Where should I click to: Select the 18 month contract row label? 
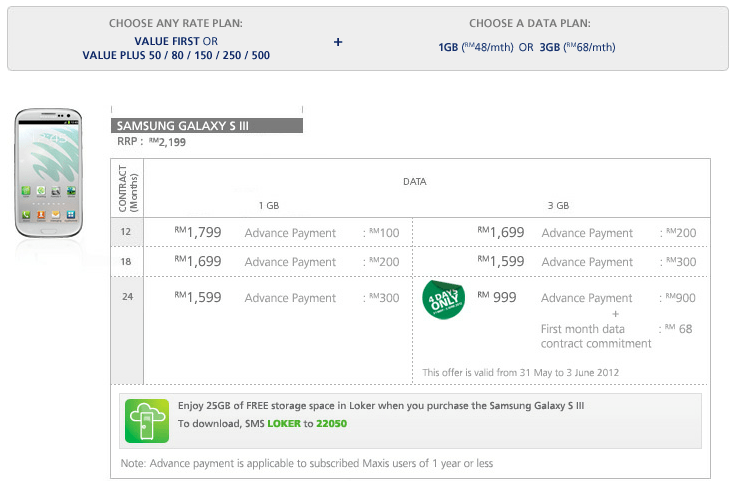126,261
